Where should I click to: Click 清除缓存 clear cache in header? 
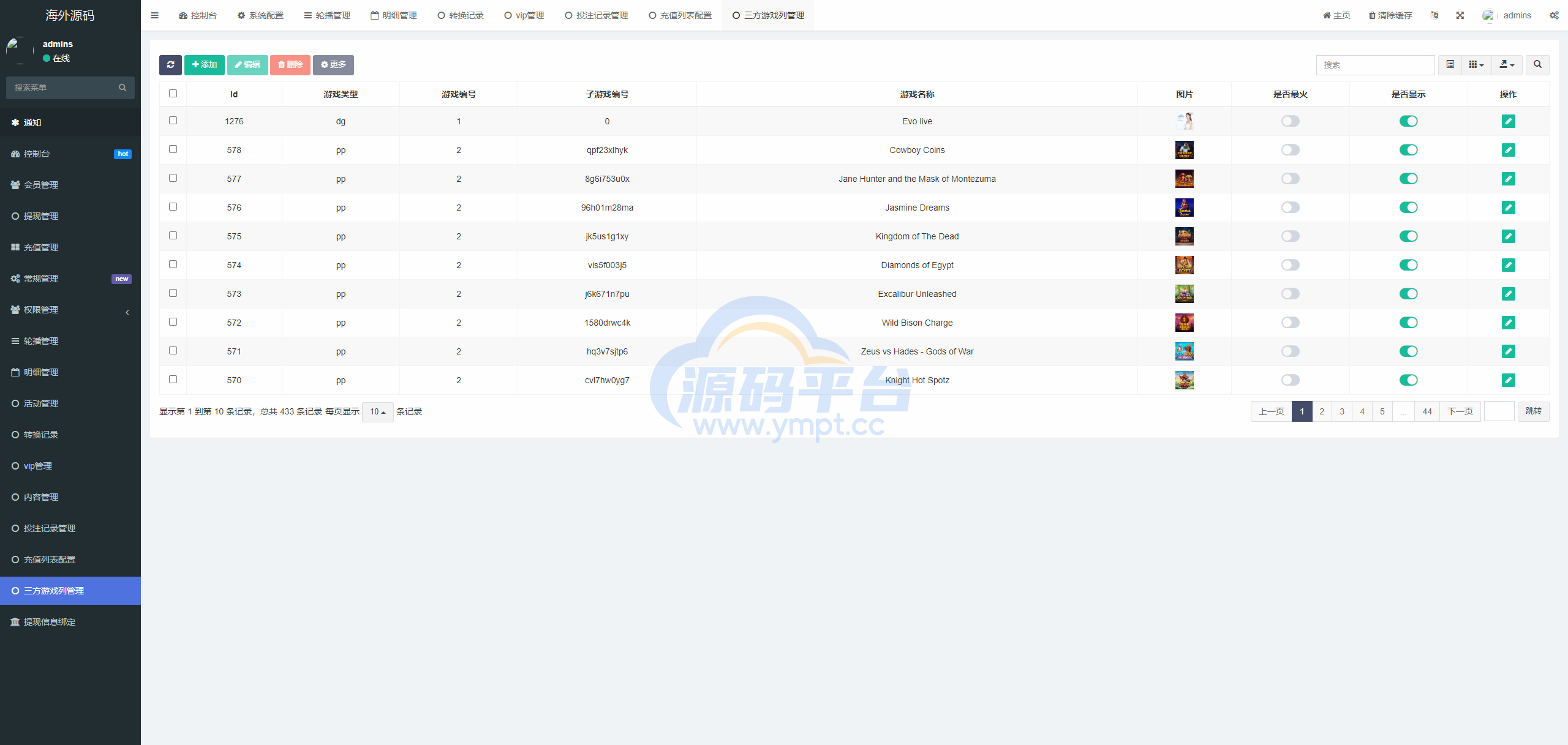tap(1390, 15)
